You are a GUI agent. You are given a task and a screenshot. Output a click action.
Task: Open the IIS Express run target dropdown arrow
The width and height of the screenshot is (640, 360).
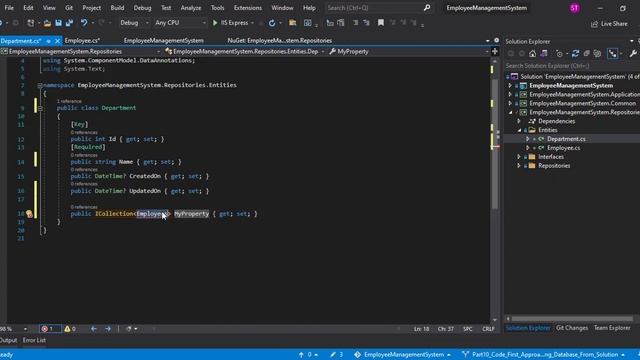(252, 23)
